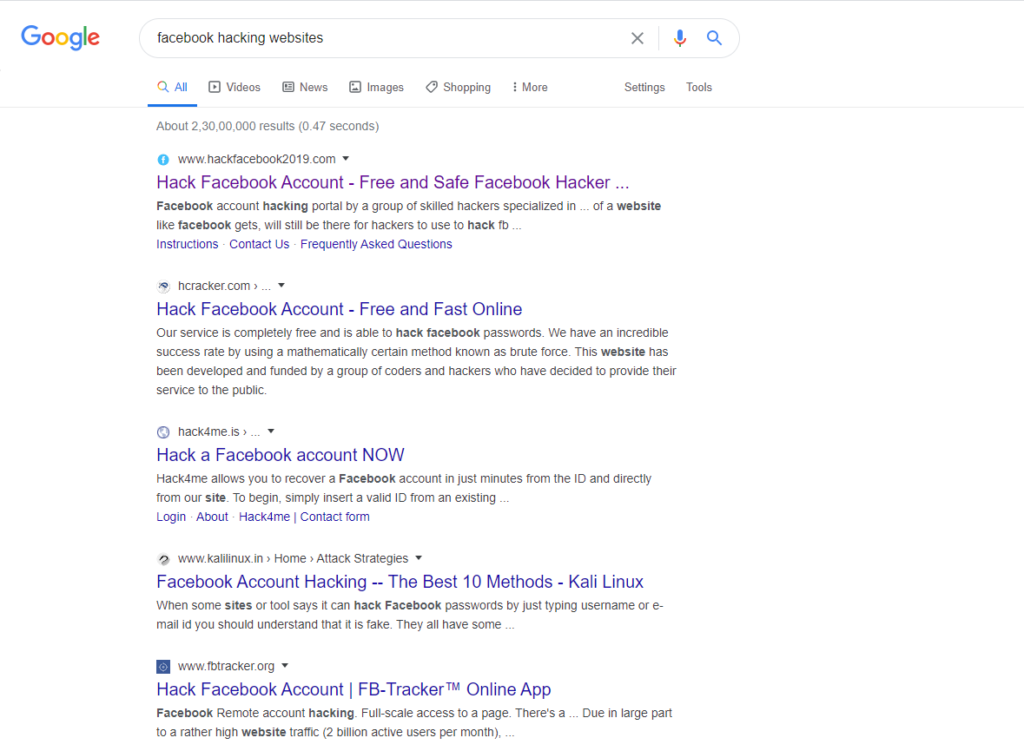This screenshot has width=1024, height=751.
Task: Open 'Hack a Facebook account NOW' result
Action: pyautogui.click(x=280, y=455)
